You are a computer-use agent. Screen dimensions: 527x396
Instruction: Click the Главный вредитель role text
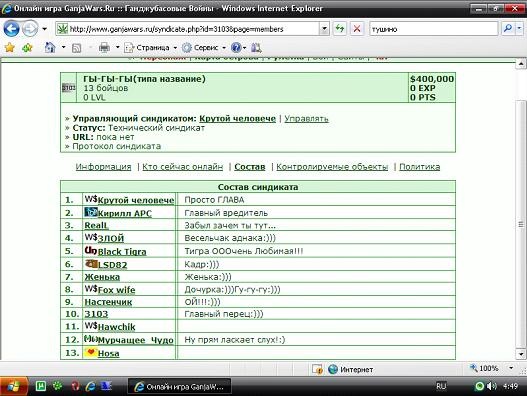pos(226,213)
